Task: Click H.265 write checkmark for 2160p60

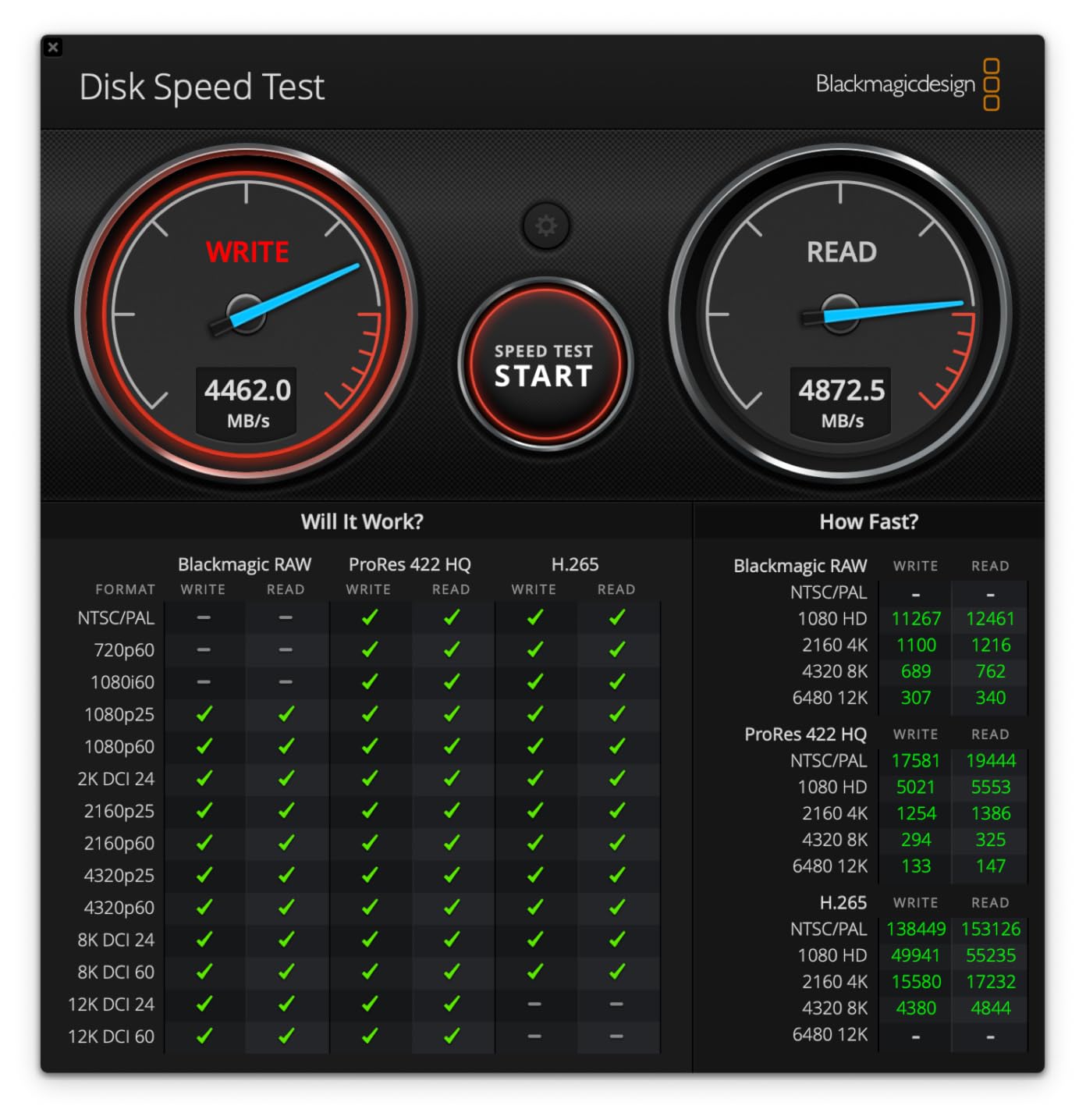Action: coord(535,842)
